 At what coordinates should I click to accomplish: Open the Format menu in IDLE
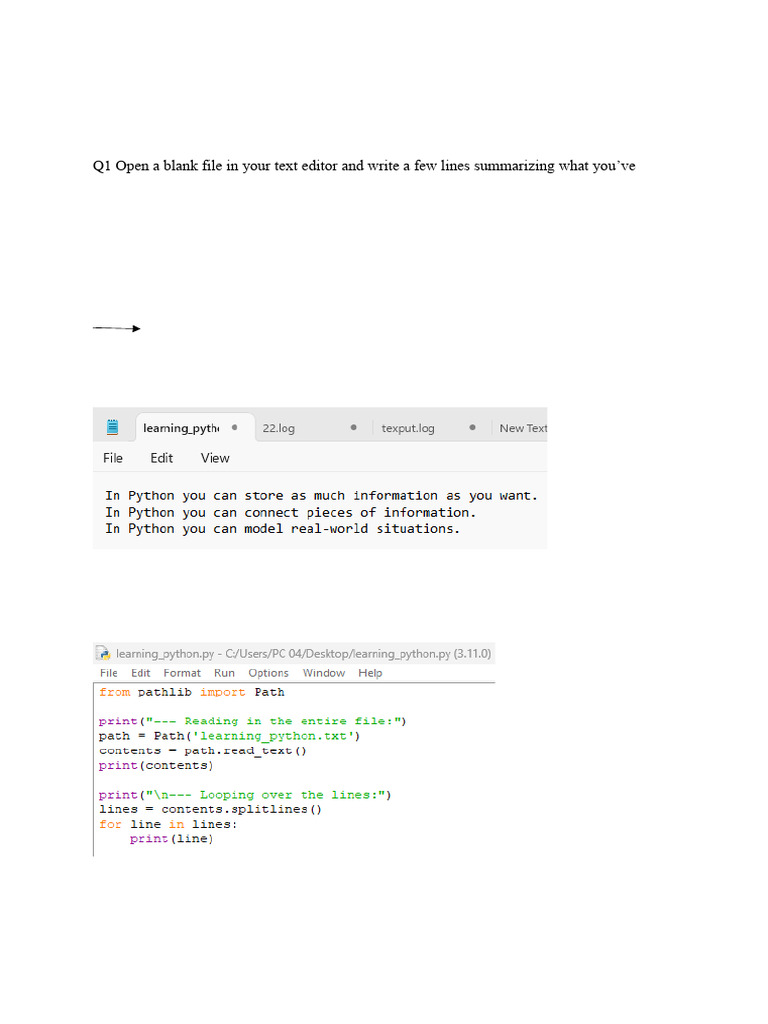(x=182, y=673)
